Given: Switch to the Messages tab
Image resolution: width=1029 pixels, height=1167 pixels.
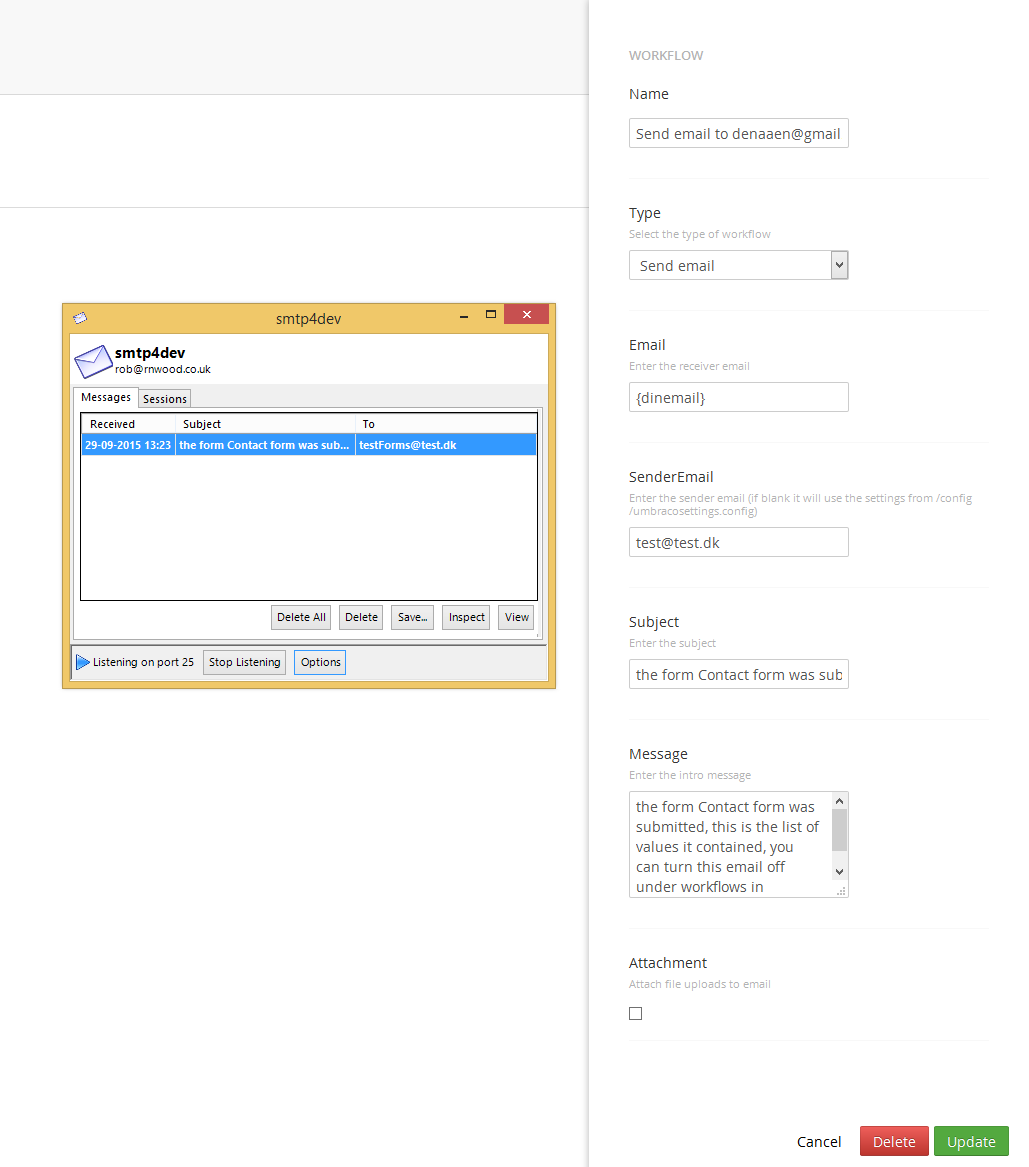Looking at the screenshot, I should point(106,397).
